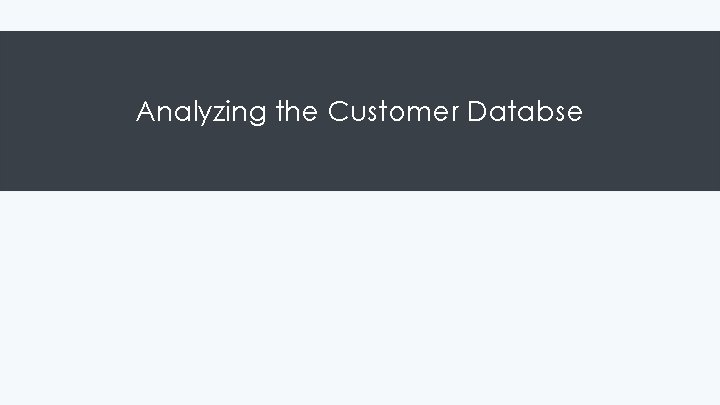Click the letter "m" in Customer
The image size is (720, 405).
pos(418,114)
